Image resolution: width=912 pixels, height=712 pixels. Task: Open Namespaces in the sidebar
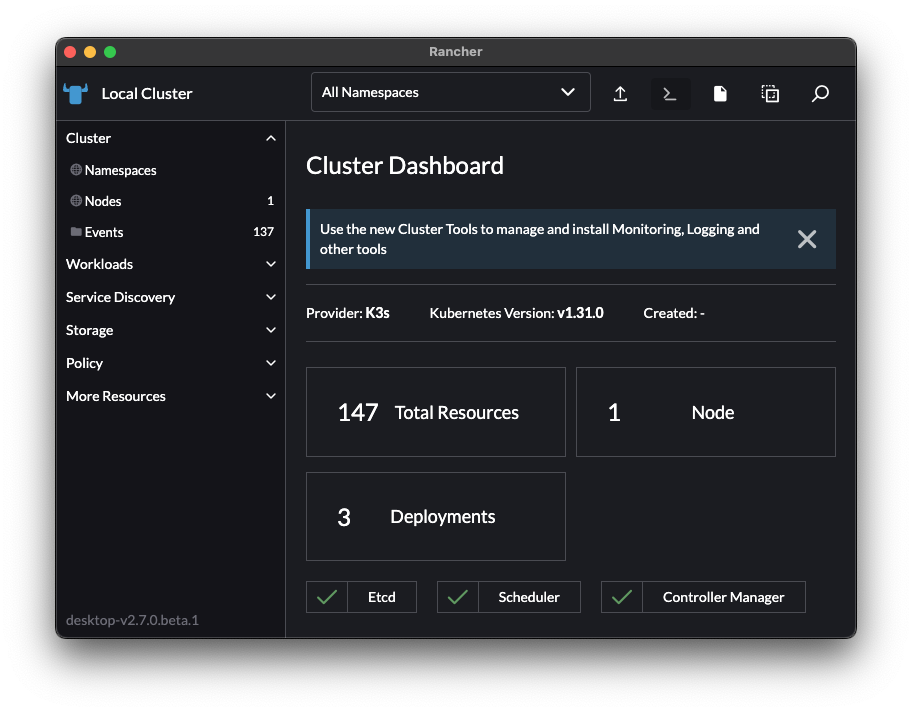pyautogui.click(x=120, y=170)
